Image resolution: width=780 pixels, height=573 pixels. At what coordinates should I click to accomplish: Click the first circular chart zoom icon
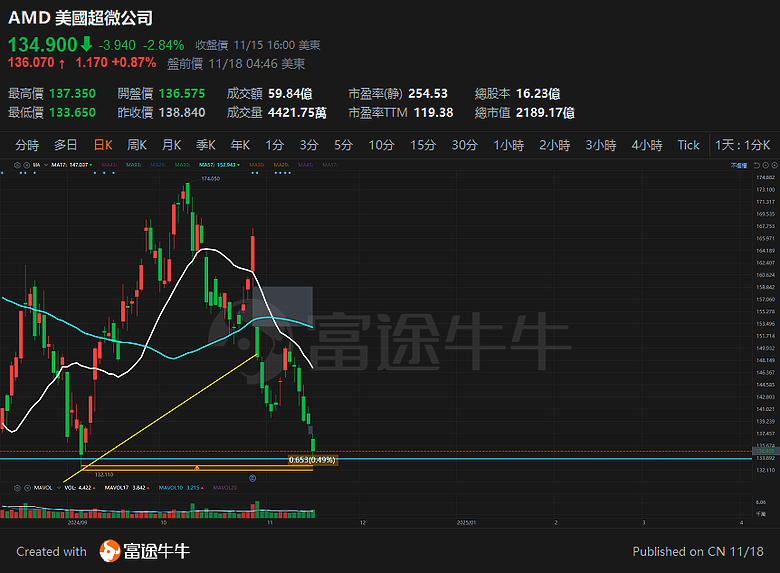[x=766, y=165]
